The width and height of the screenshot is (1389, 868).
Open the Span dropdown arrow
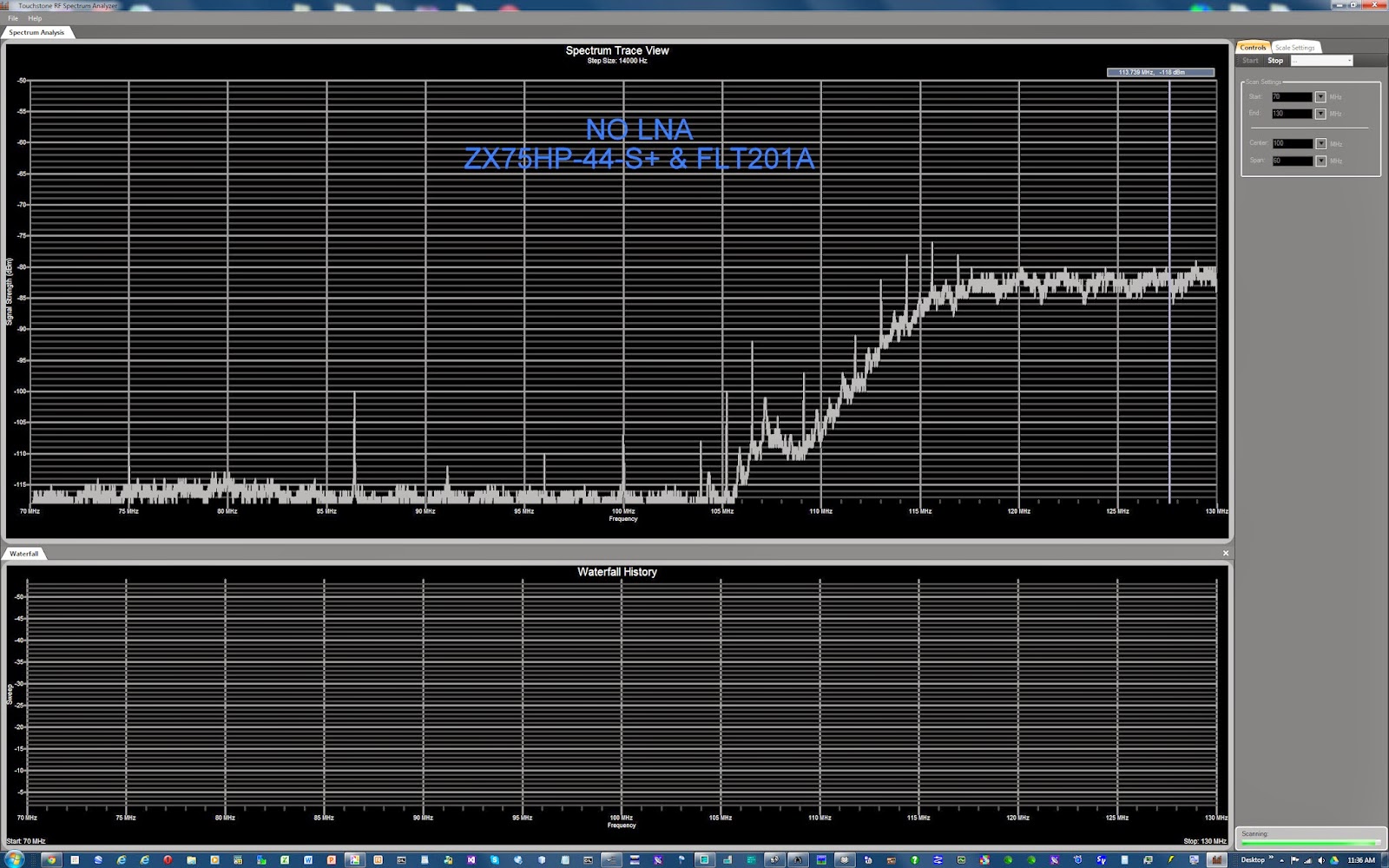1320,161
